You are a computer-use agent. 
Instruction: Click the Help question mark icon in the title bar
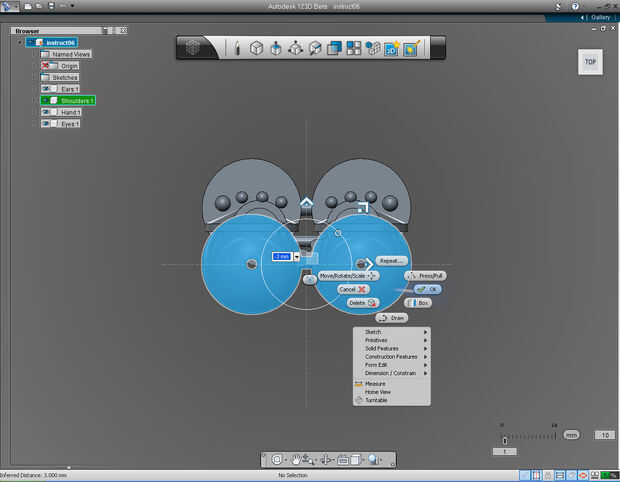(575, 6)
